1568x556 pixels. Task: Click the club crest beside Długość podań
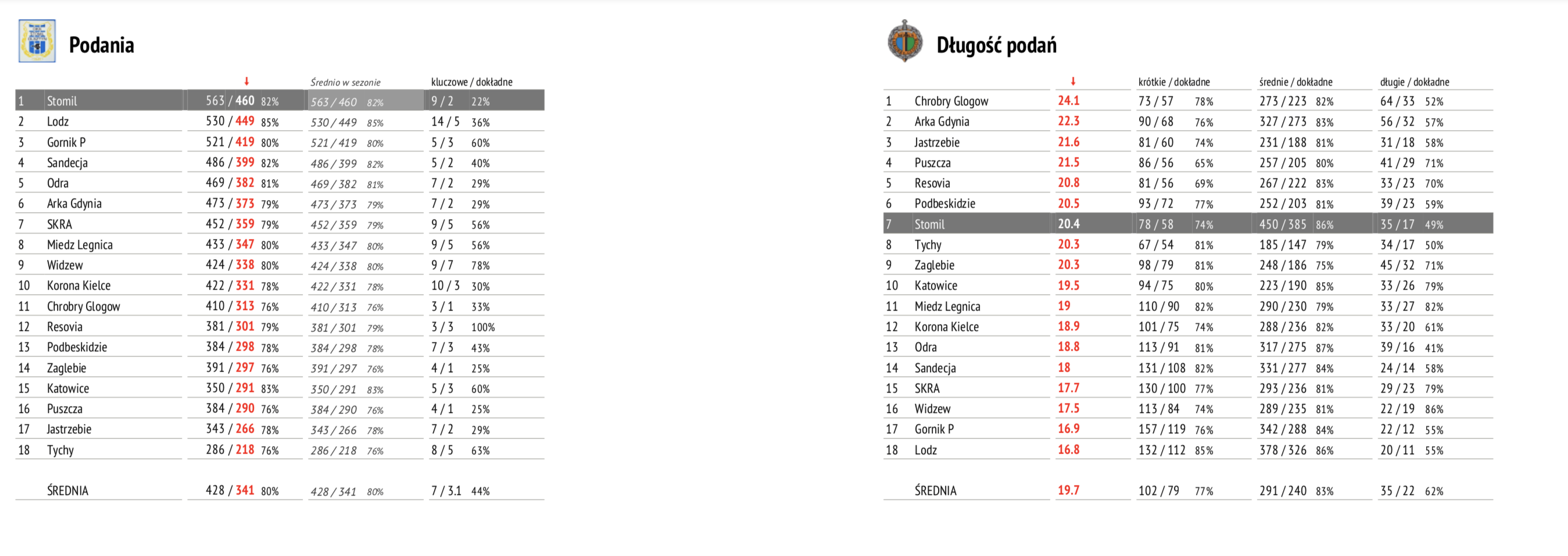click(x=904, y=41)
